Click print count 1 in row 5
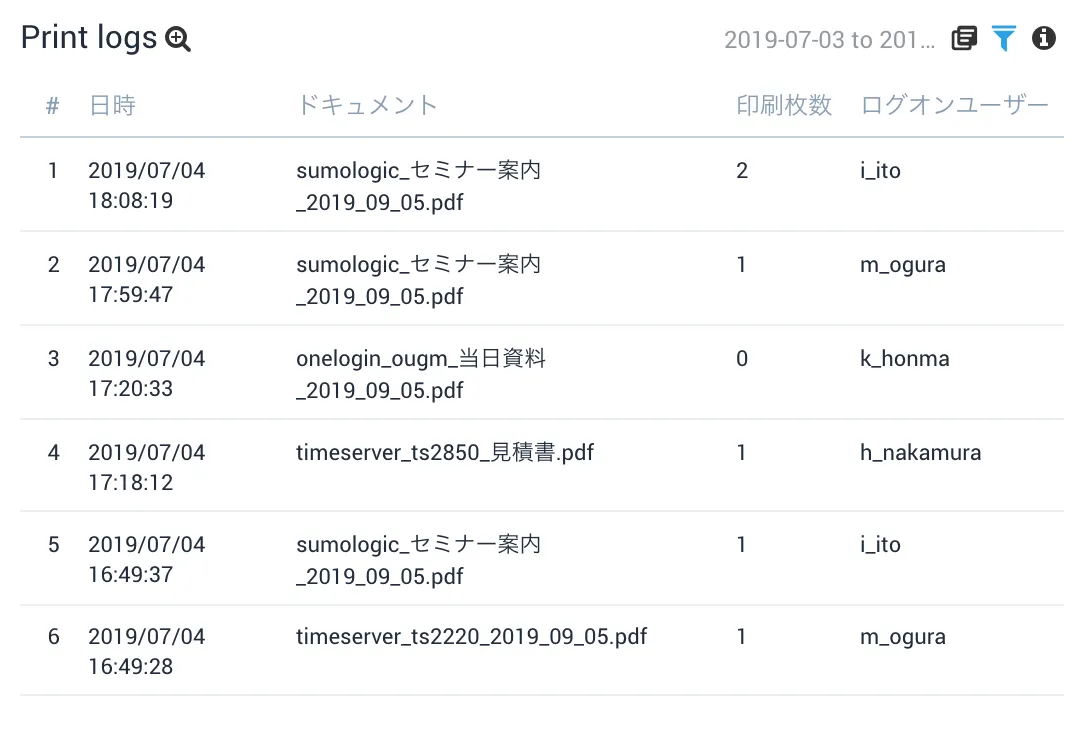 742,545
